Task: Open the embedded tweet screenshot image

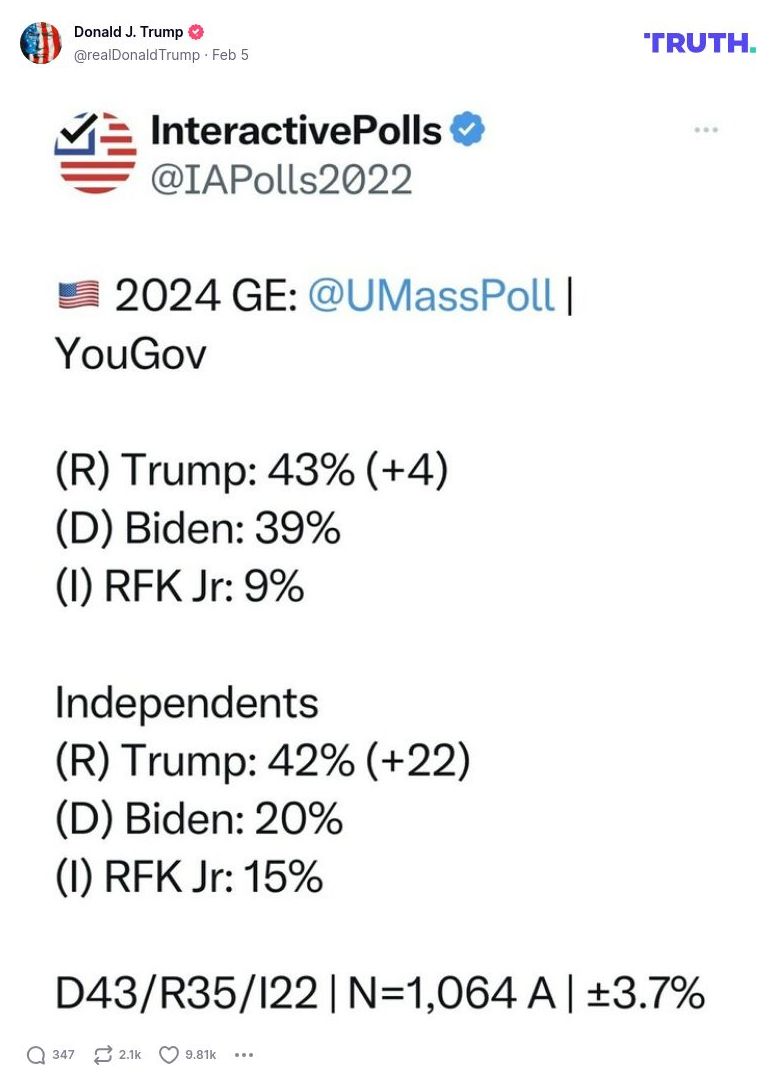Action: coord(388,560)
